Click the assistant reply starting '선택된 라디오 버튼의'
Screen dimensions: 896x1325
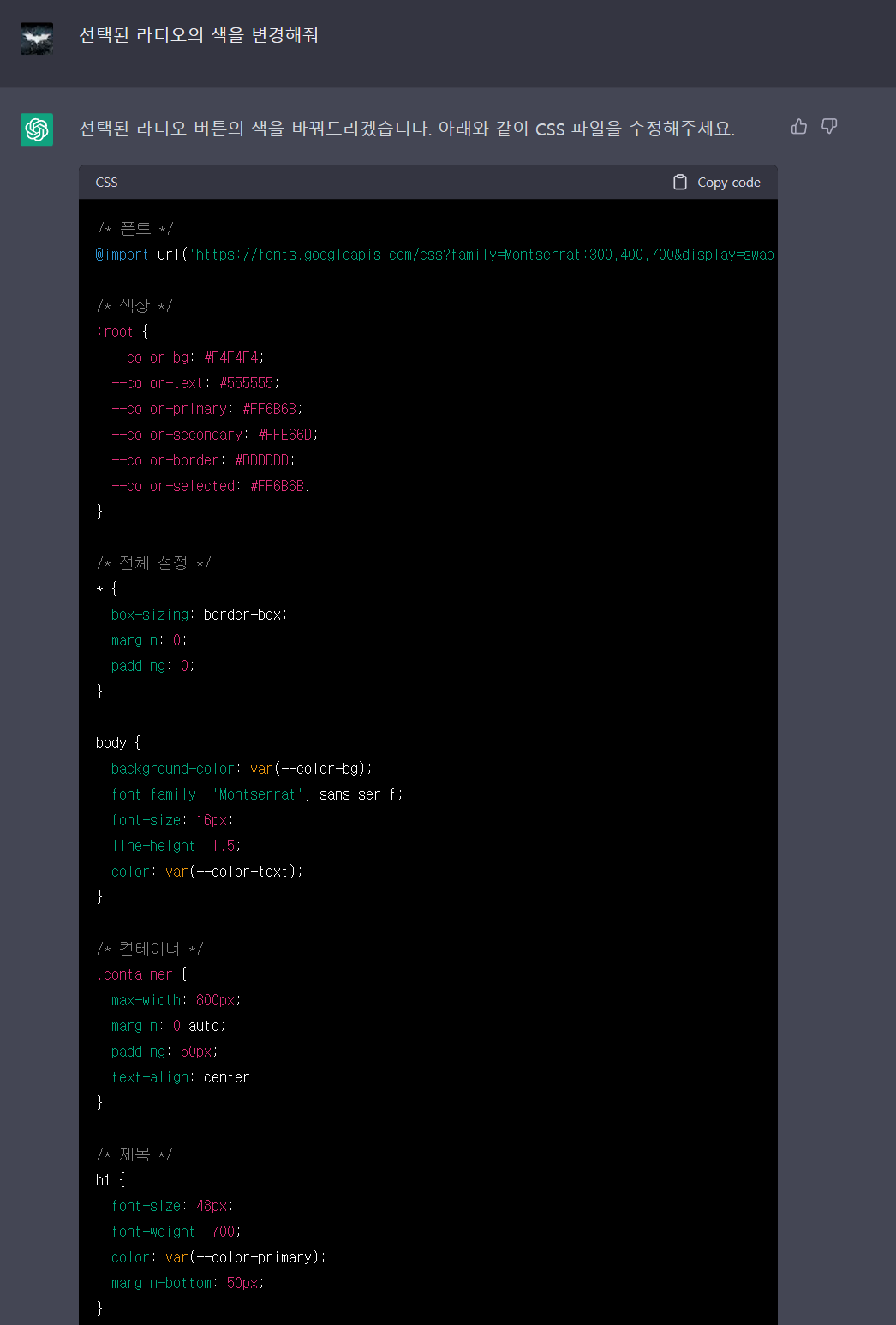pyautogui.click(x=407, y=129)
